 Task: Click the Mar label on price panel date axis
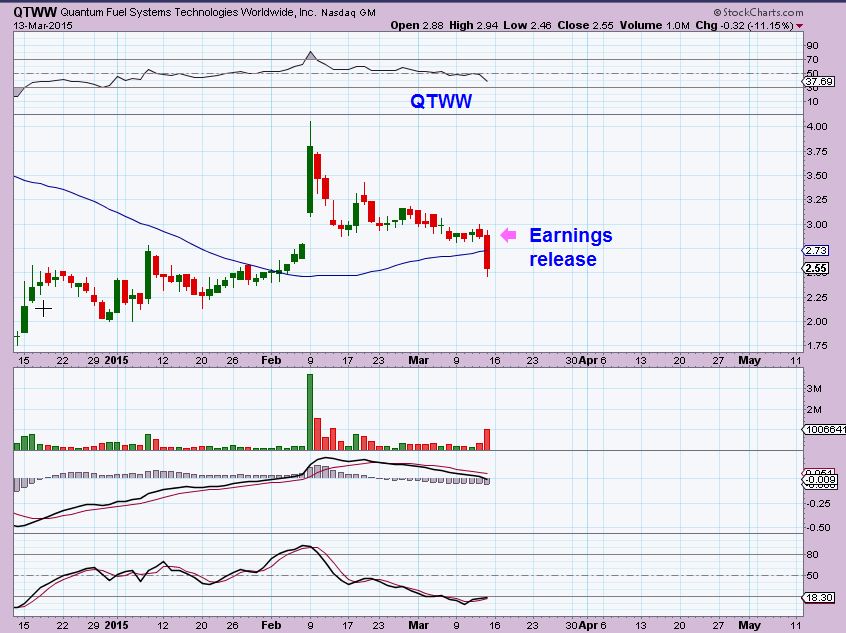tap(418, 360)
